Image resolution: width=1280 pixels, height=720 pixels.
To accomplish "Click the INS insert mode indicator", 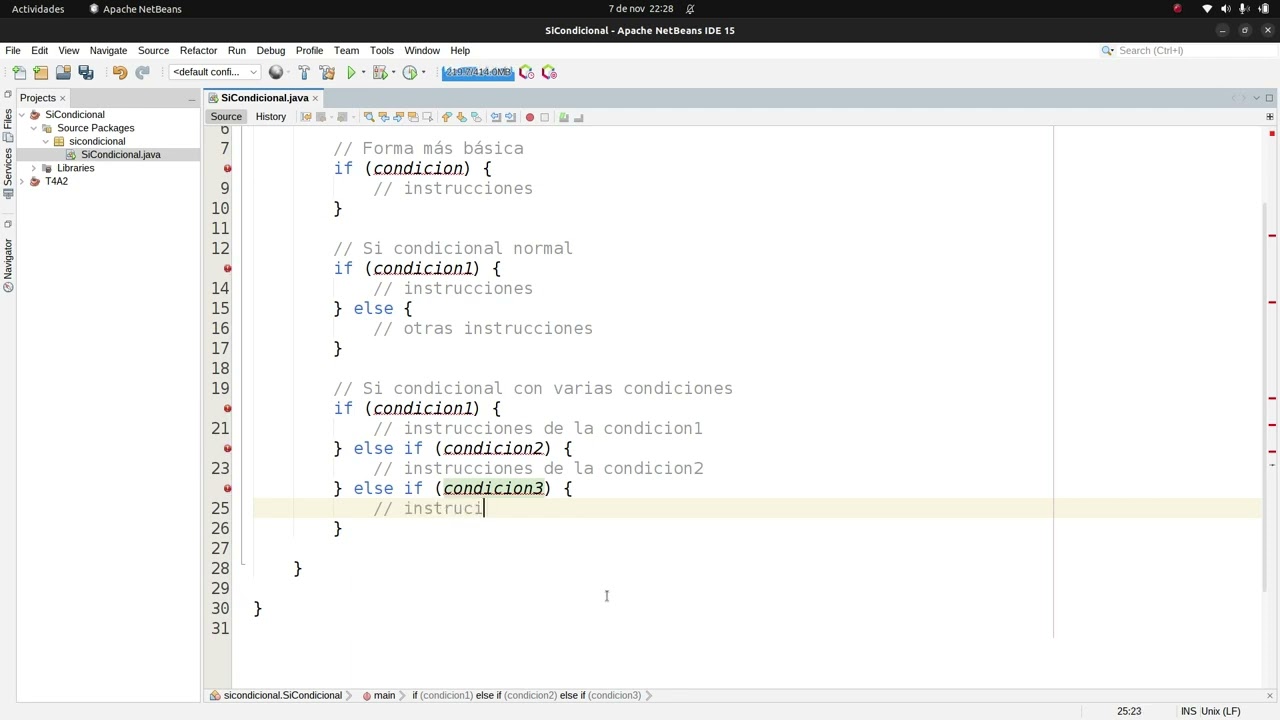I will [x=1188, y=711].
